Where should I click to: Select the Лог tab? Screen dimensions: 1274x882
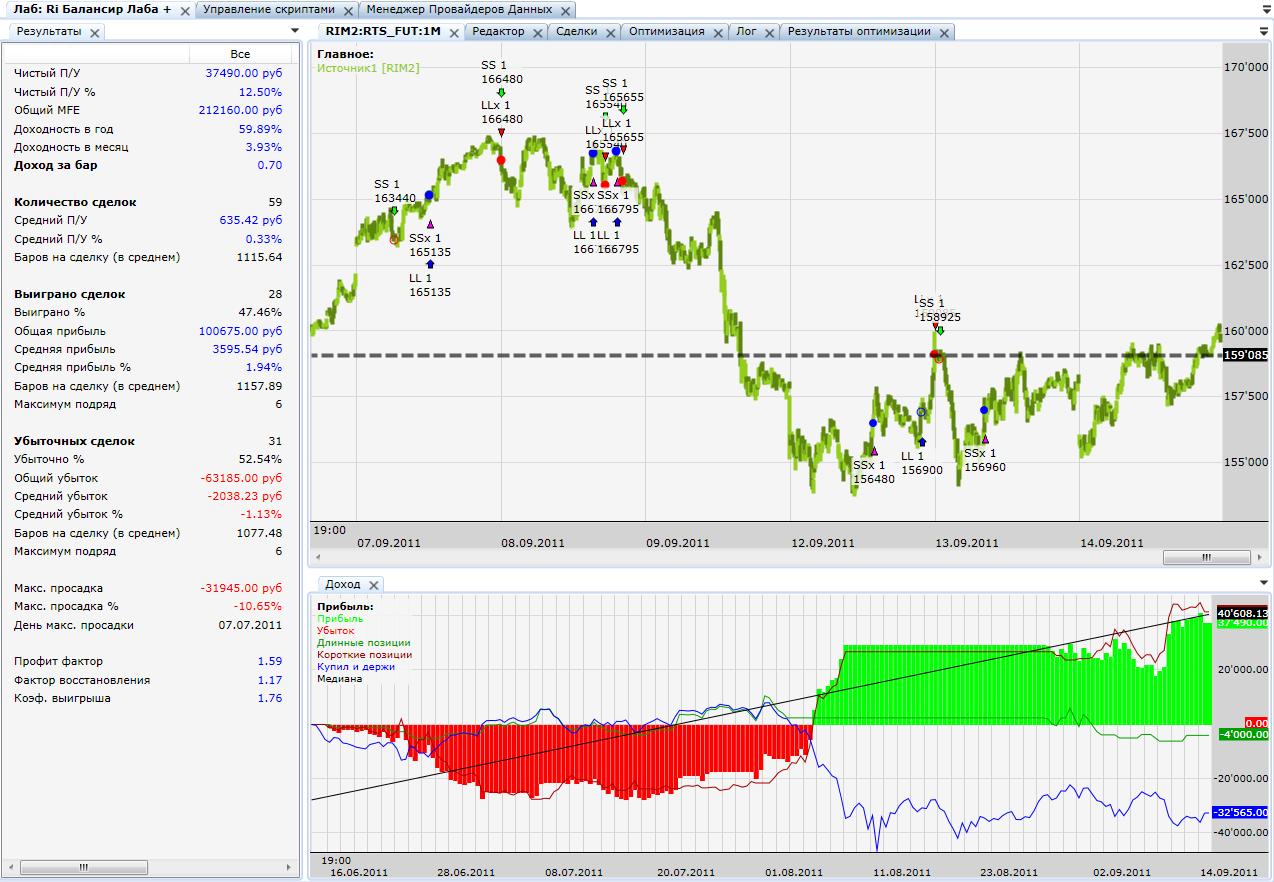pos(746,32)
